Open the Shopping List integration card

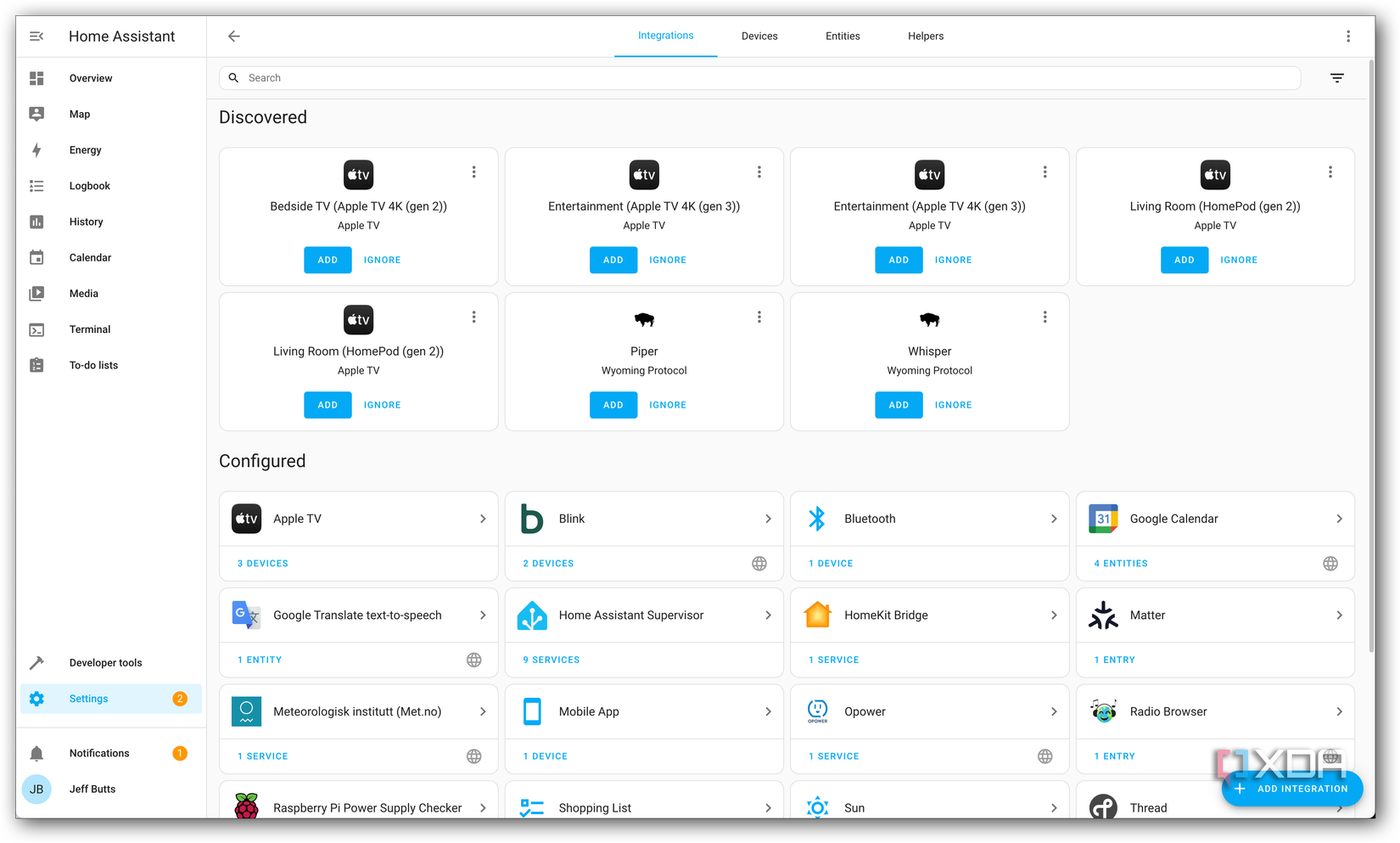pyautogui.click(x=644, y=801)
